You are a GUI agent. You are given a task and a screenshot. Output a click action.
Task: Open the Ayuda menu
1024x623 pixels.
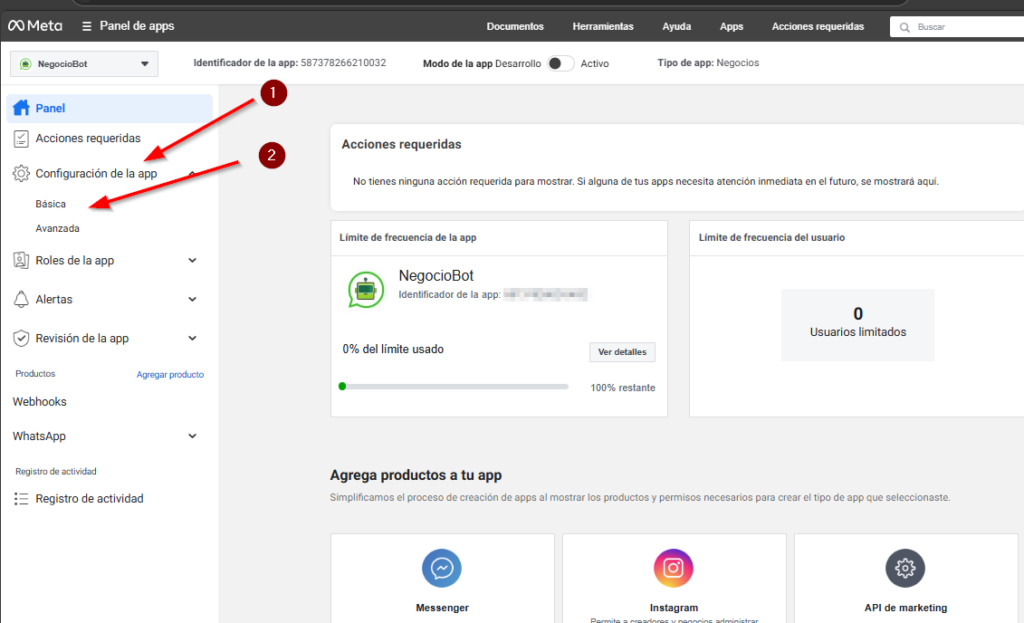pyautogui.click(x=677, y=27)
